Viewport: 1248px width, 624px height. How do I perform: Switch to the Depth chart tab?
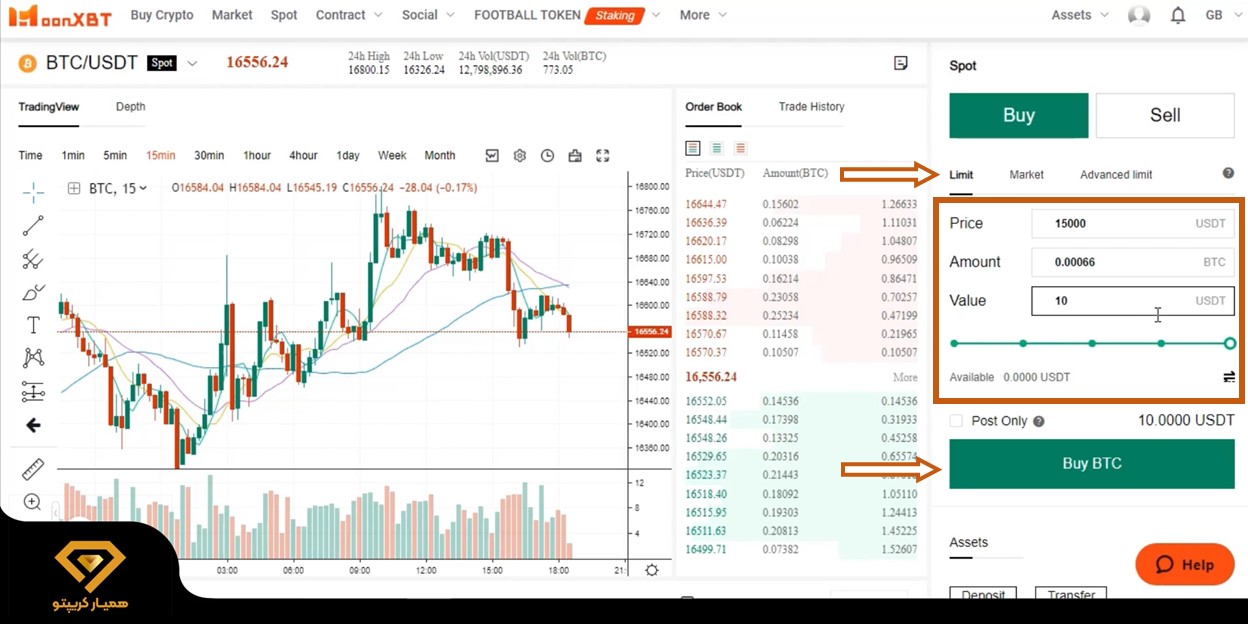129,107
